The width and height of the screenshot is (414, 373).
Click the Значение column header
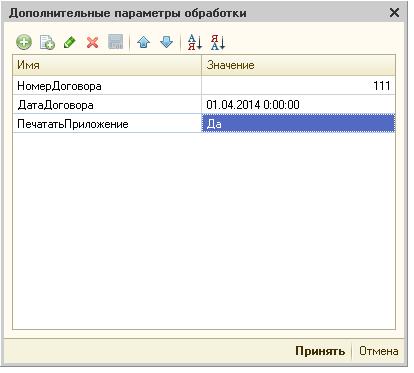click(x=298, y=65)
